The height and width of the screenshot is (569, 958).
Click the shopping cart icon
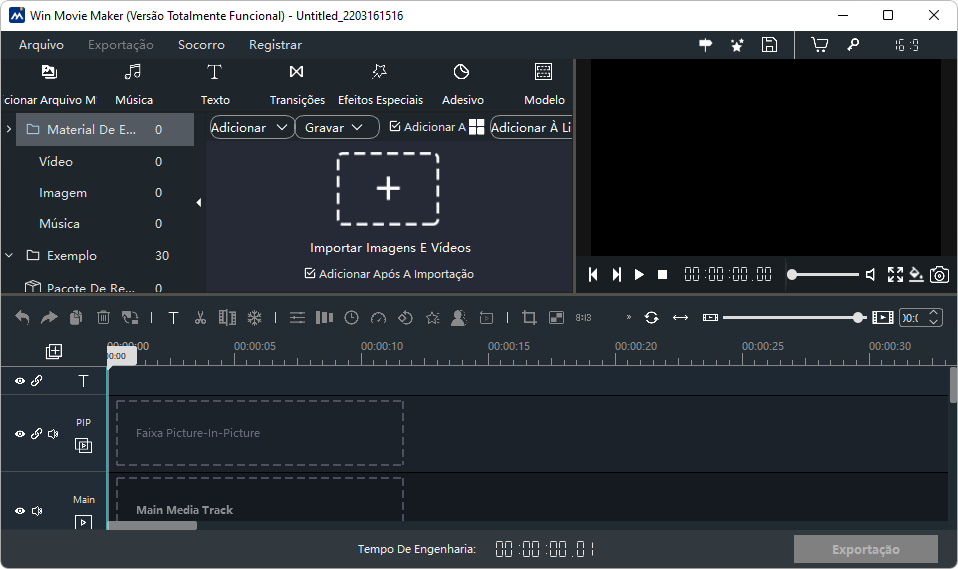819,45
